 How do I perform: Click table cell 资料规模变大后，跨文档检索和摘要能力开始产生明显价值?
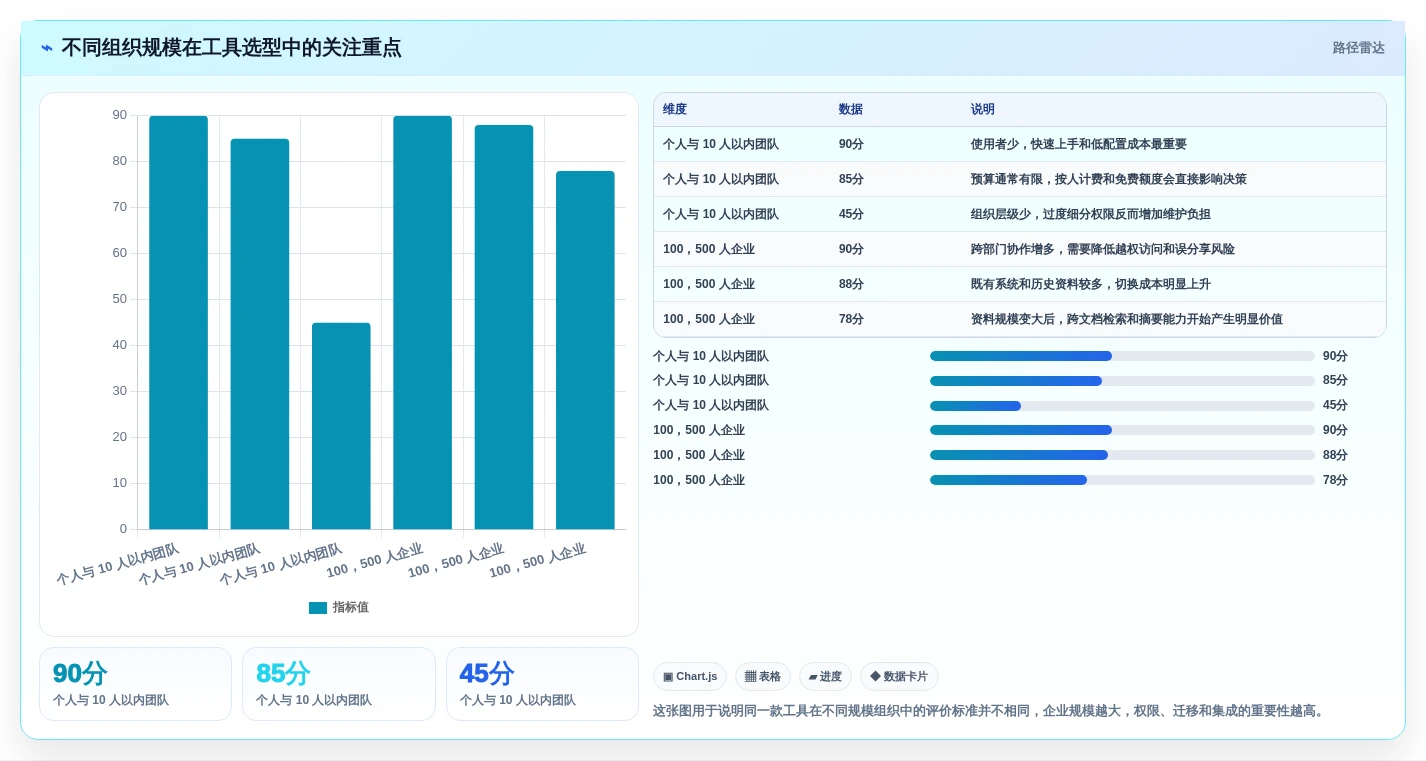click(x=1127, y=319)
